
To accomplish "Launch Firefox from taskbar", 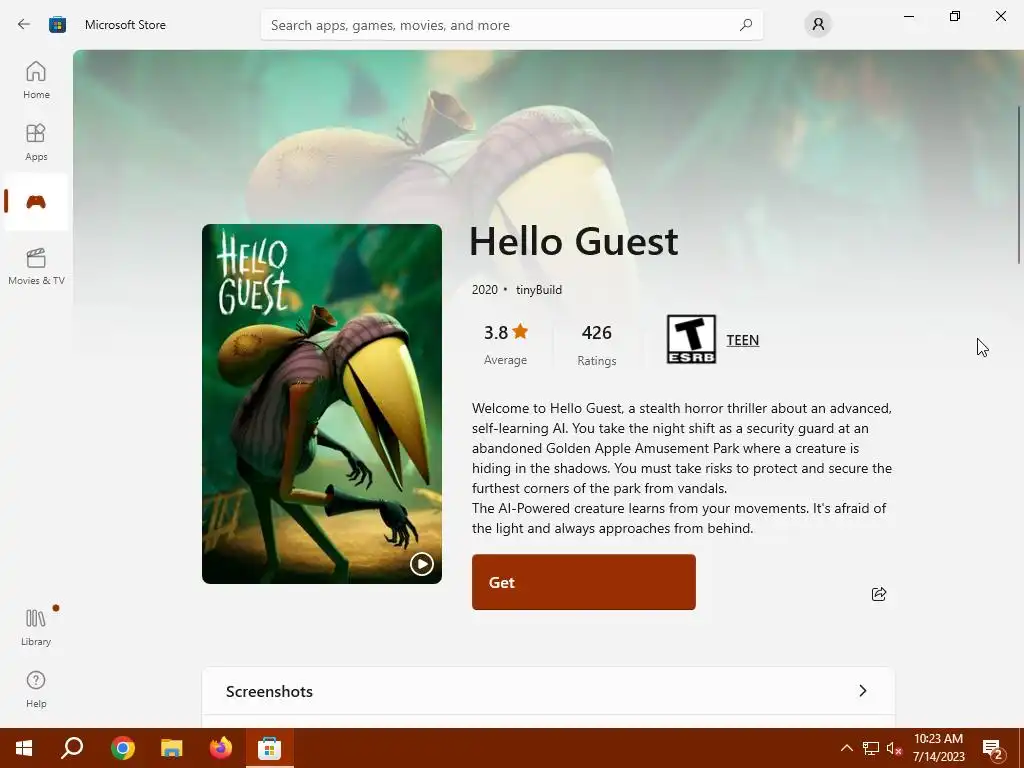I will click(221, 748).
